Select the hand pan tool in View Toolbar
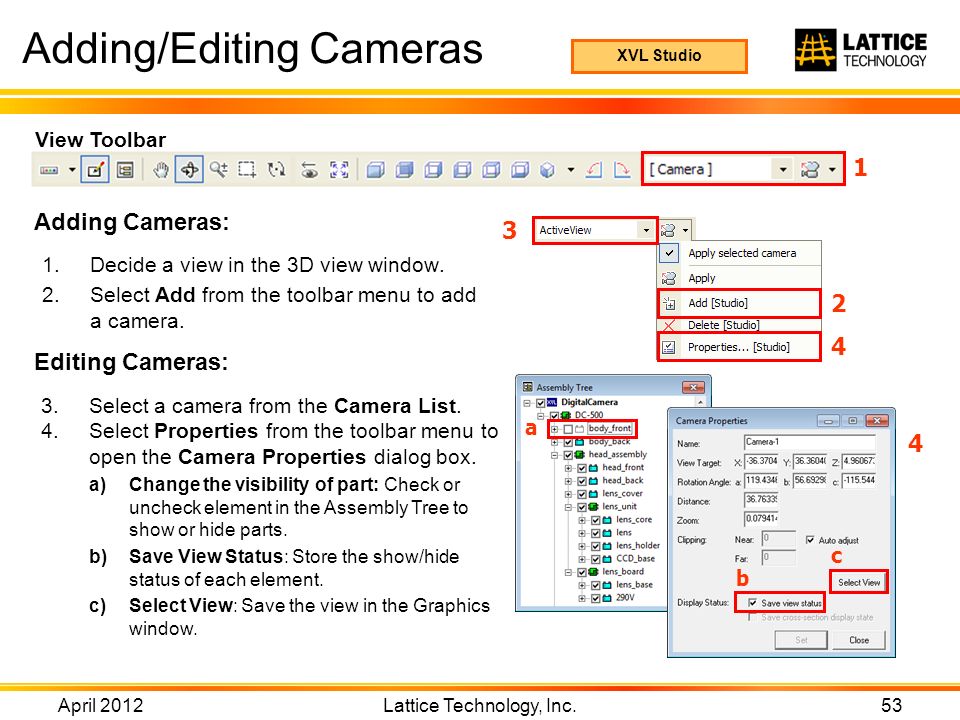The width and height of the screenshot is (960, 720). tap(160, 170)
